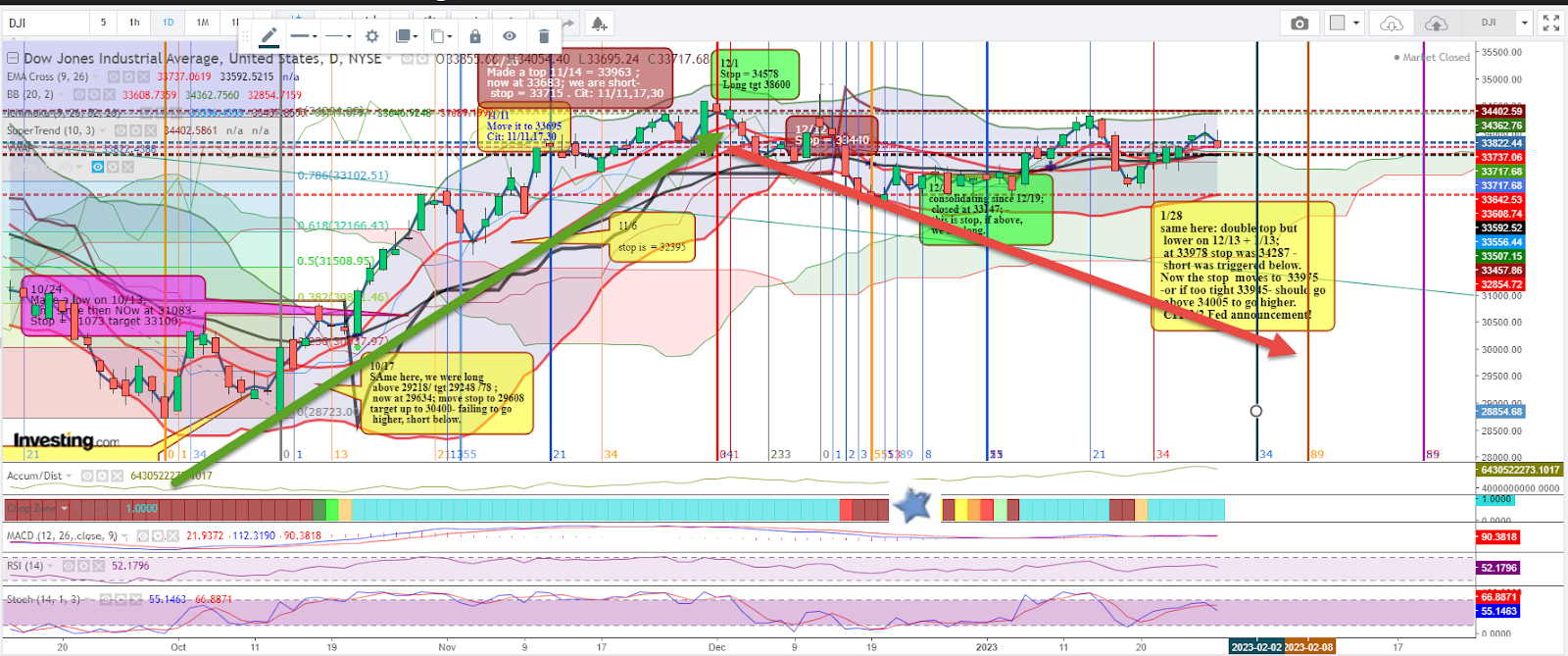
Task: Open line thickness dropdown
Action: pos(303,36)
